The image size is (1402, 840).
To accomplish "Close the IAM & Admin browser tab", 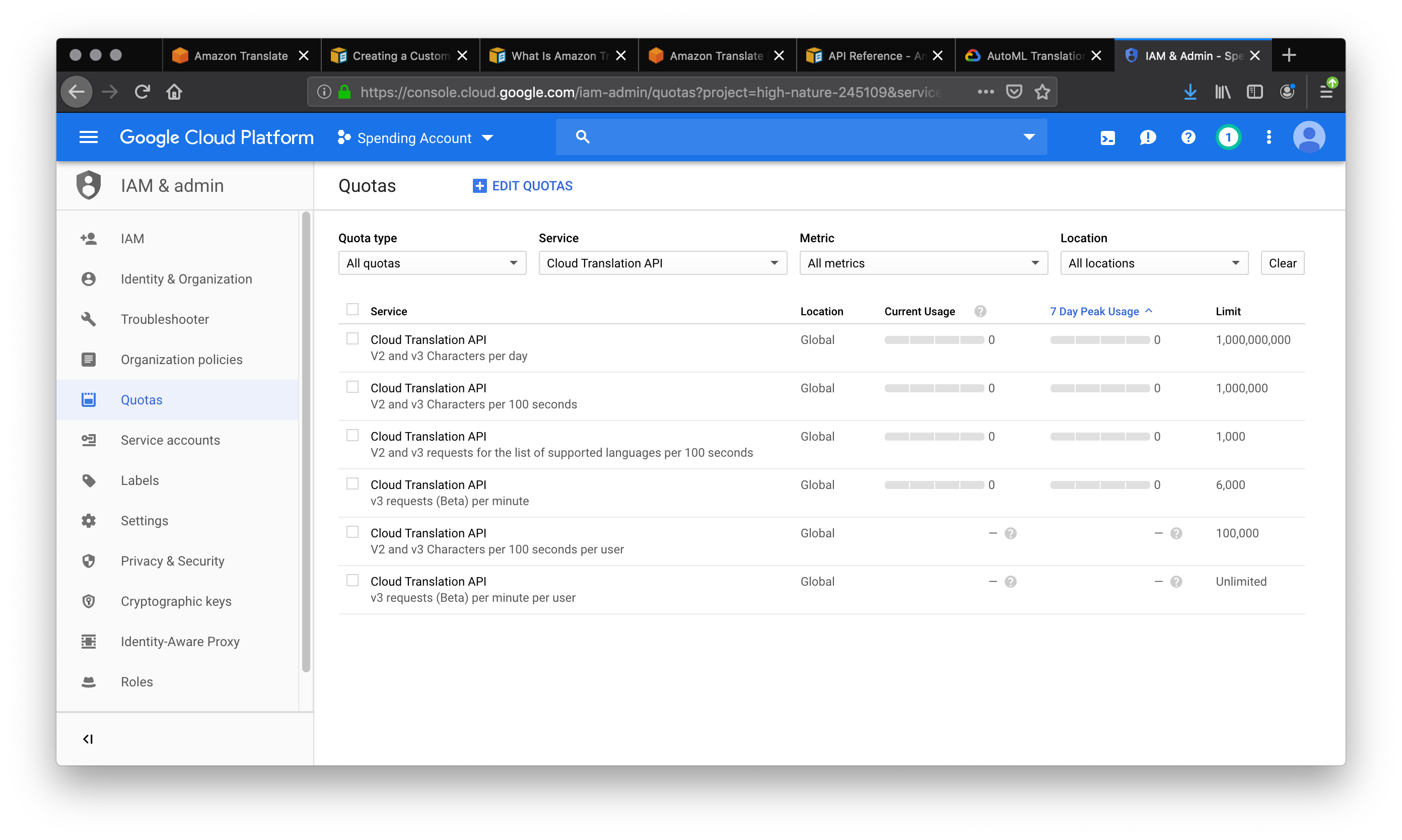I will click(1255, 55).
